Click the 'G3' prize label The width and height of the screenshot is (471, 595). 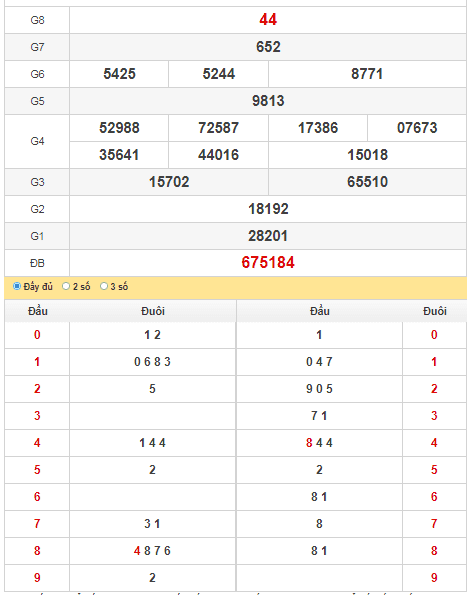tap(37, 182)
